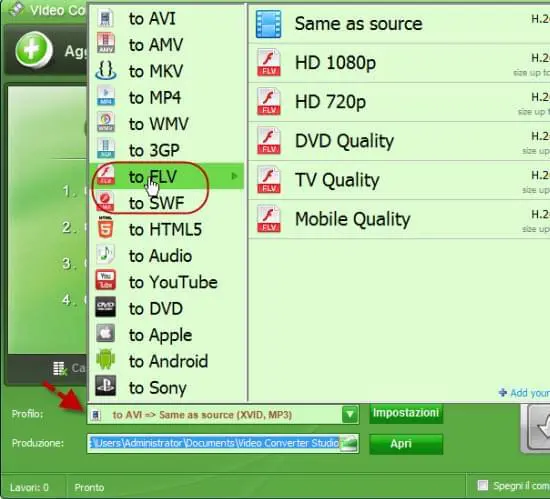Screen dimensions: 550x499
Task: Click the HTML5 shield icon
Action: pos(106,228)
